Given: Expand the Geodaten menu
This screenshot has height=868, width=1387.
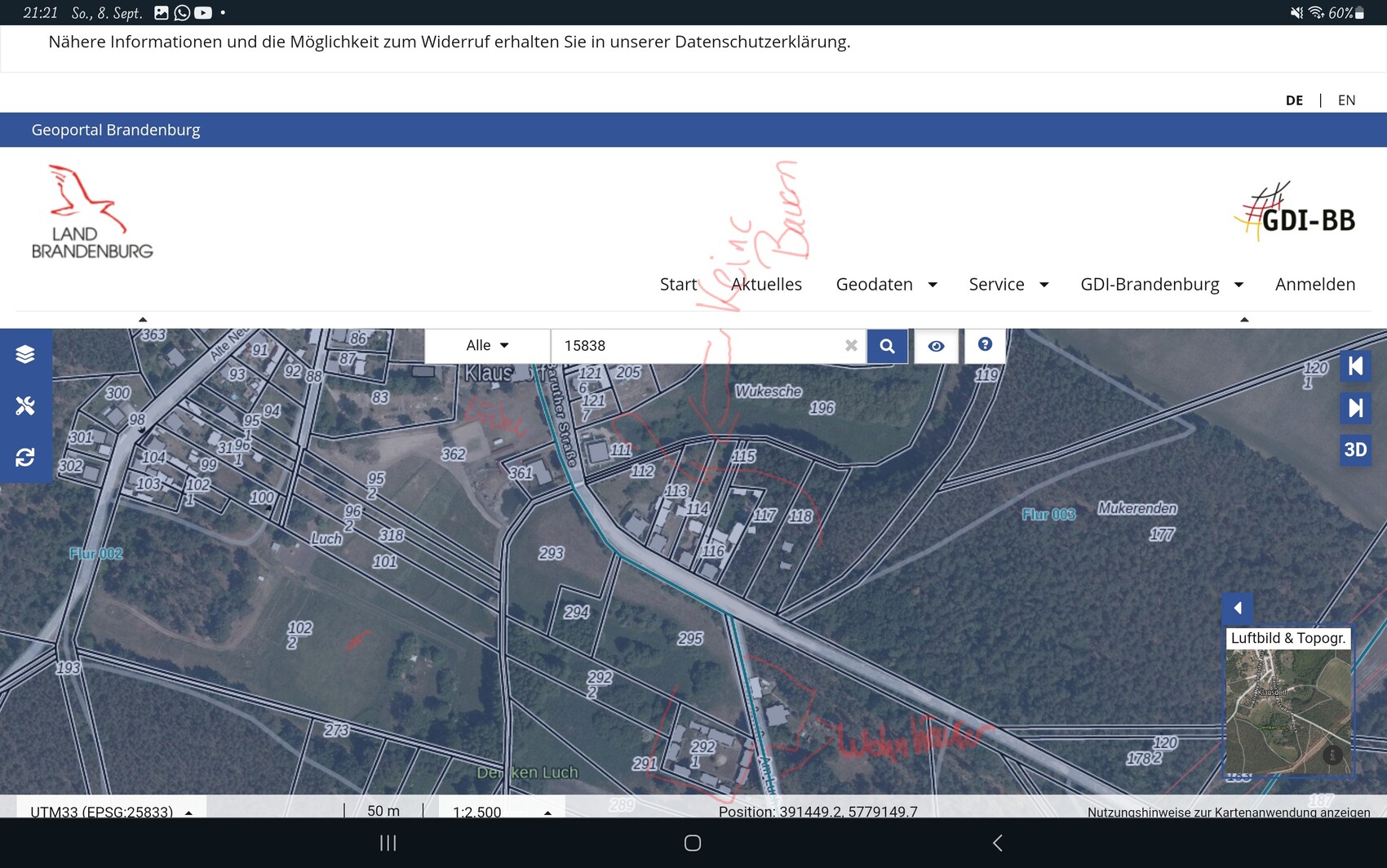Looking at the screenshot, I should (x=886, y=284).
